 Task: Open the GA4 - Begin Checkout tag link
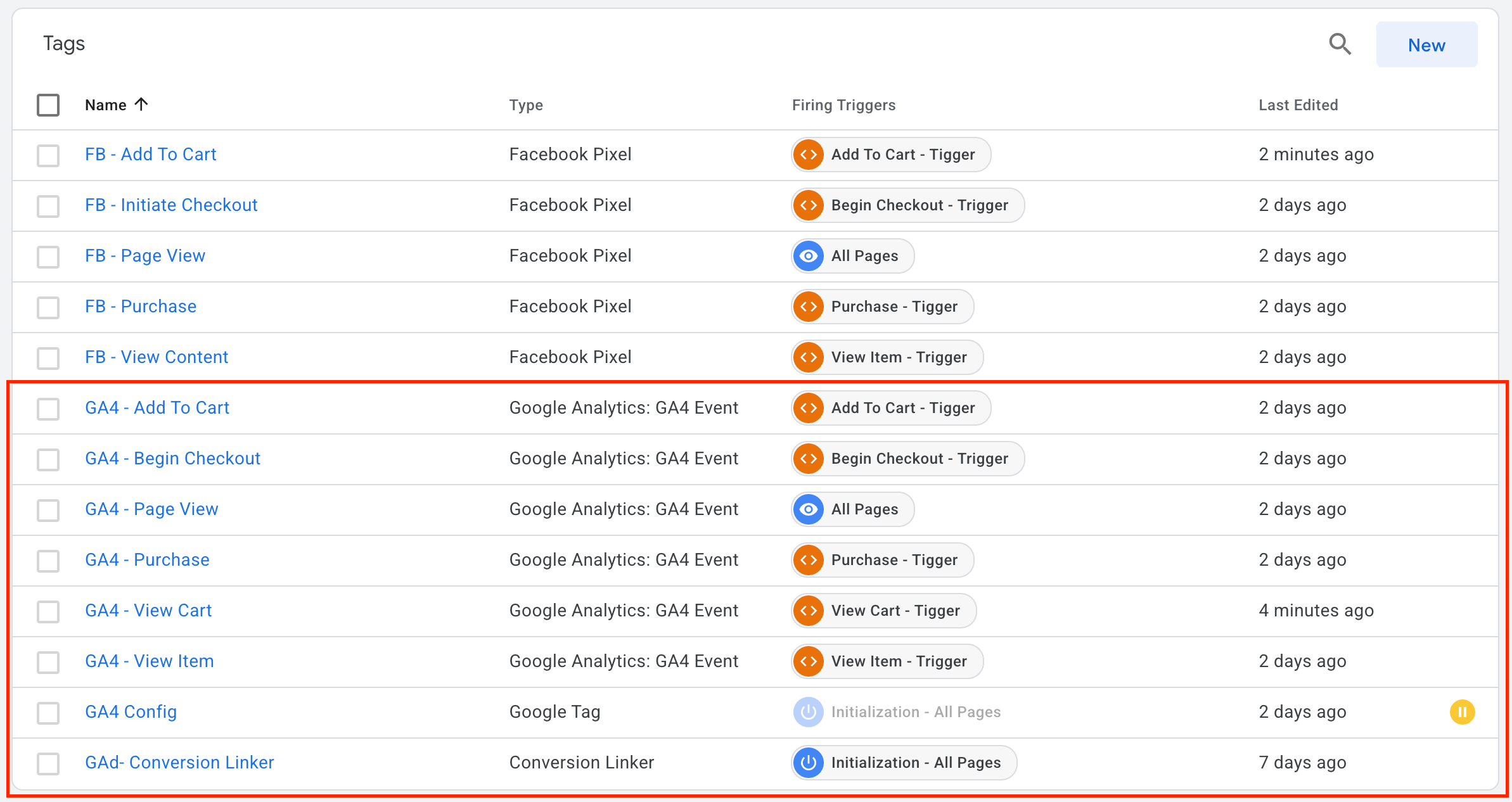click(x=172, y=459)
